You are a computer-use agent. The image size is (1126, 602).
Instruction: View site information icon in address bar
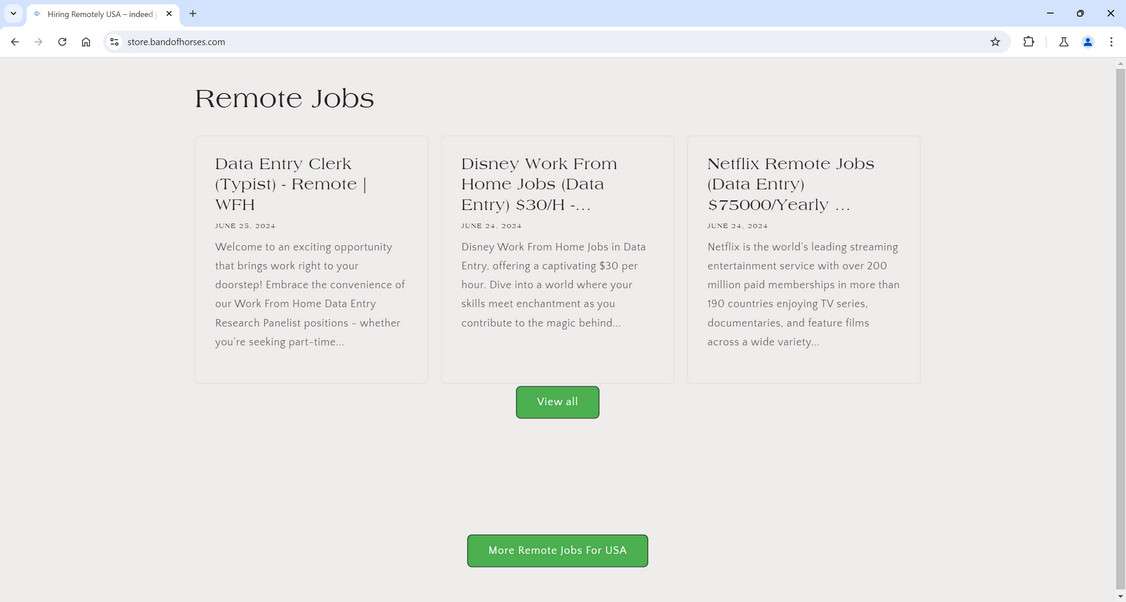(x=114, y=42)
